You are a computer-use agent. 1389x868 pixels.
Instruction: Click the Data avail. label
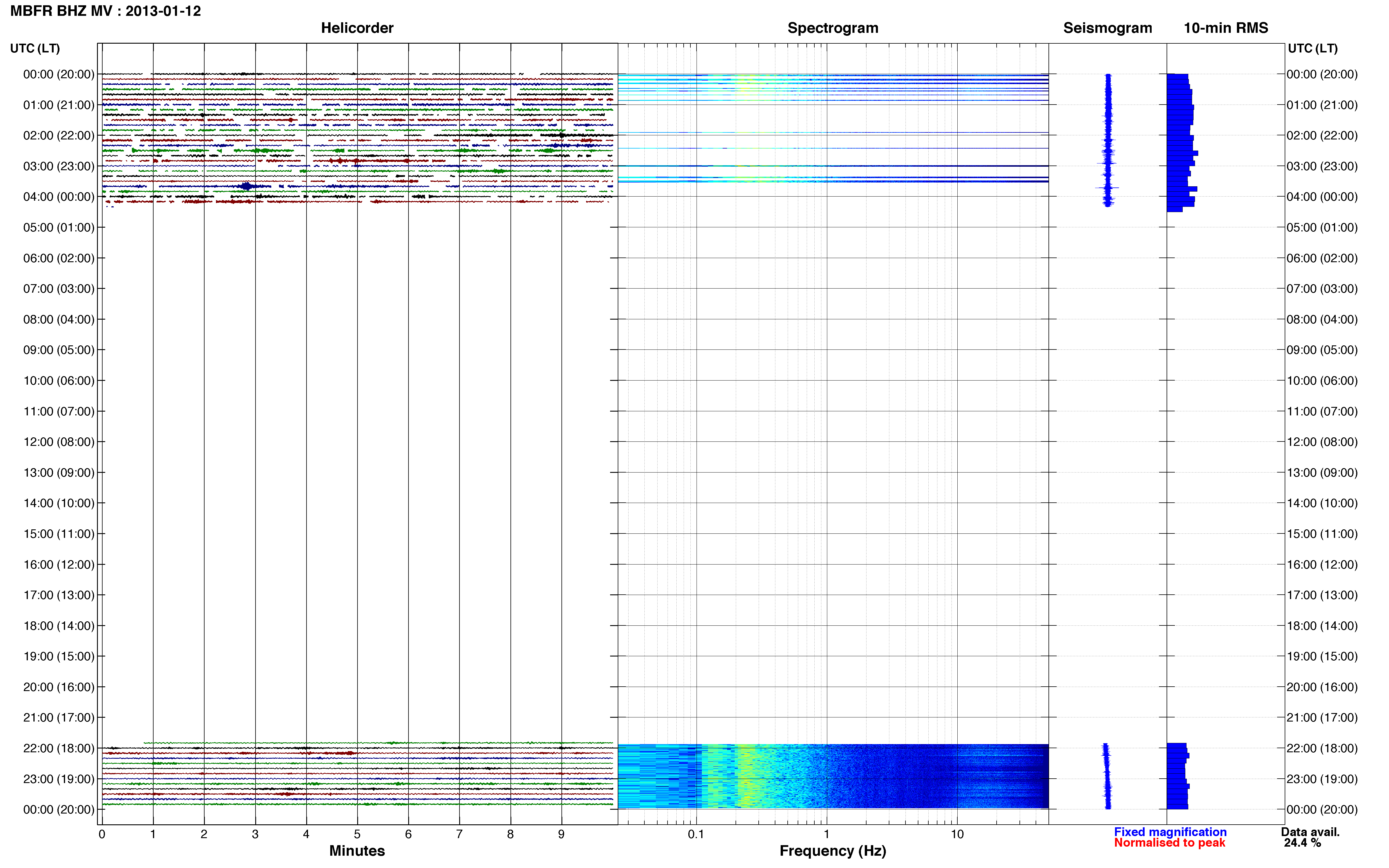coord(1310,832)
